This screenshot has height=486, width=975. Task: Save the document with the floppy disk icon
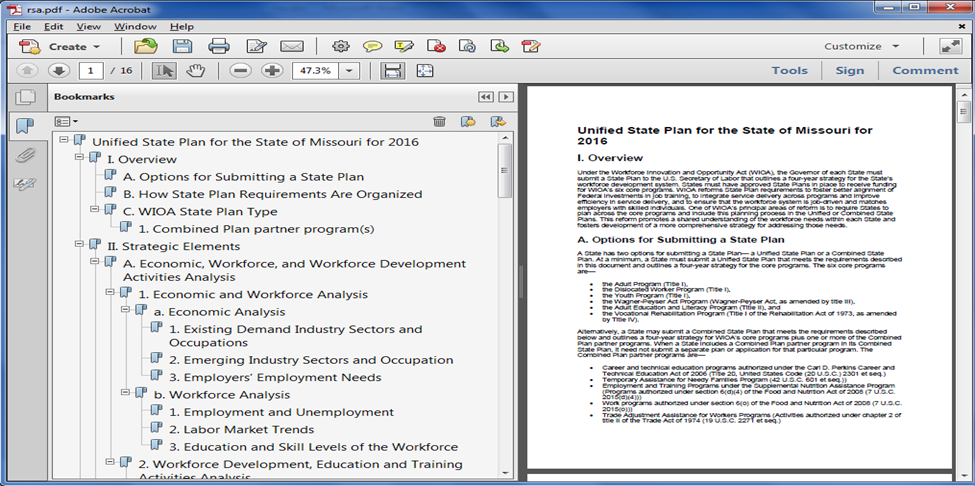click(x=182, y=46)
